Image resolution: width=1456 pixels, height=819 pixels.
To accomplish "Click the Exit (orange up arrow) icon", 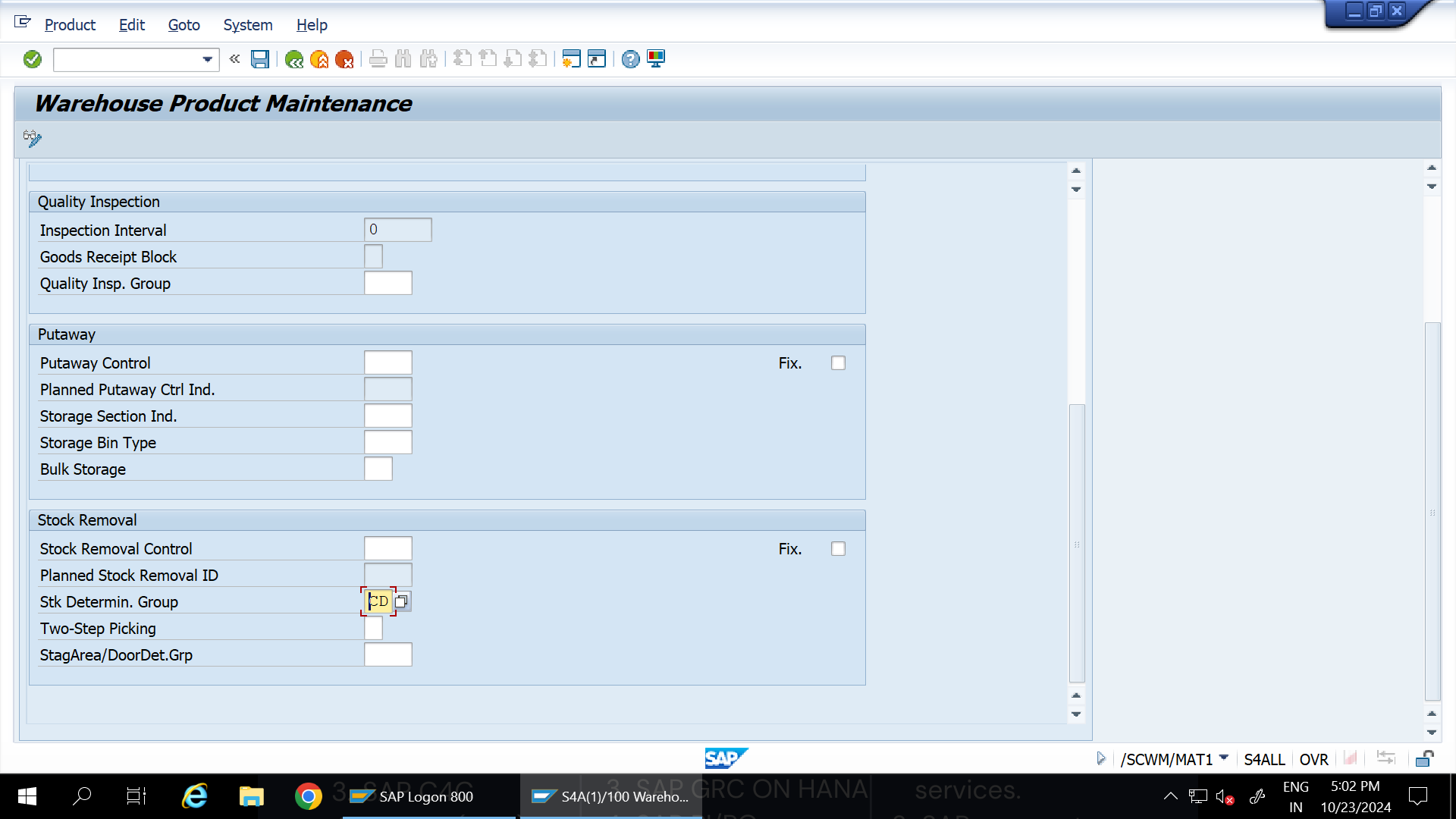I will 321,59.
